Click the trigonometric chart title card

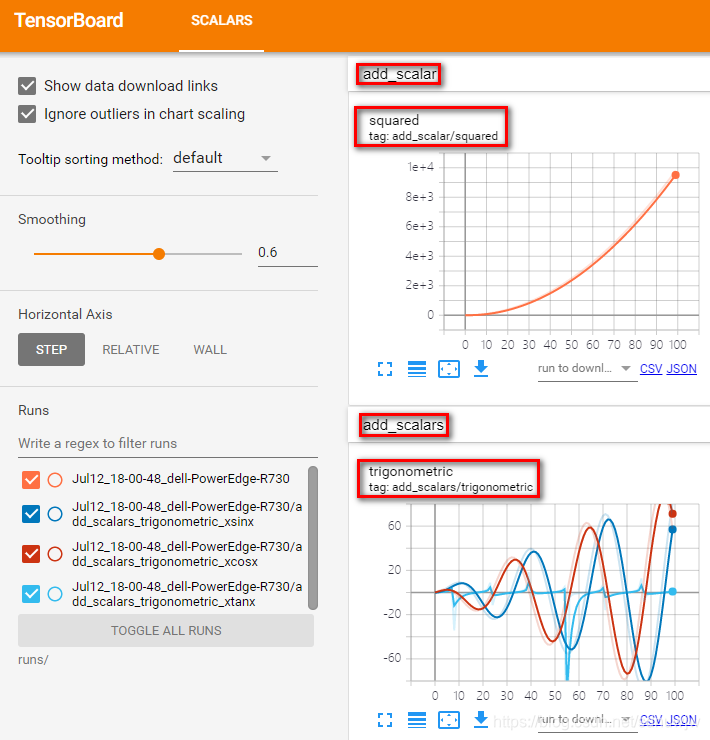pyautogui.click(x=448, y=479)
